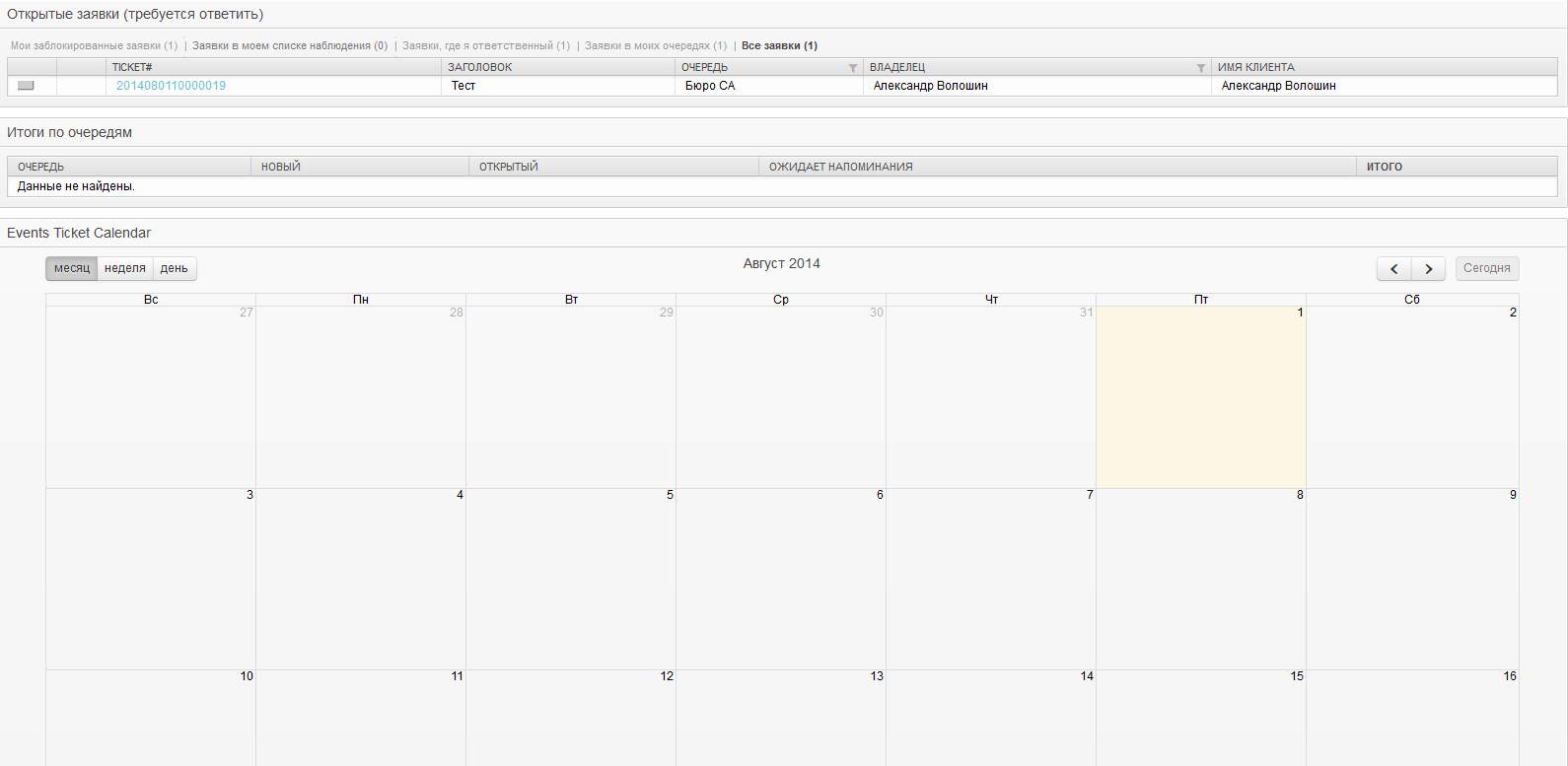Image resolution: width=1568 pixels, height=766 pixels.
Task: Switch calendar to неделя view
Action: pyautogui.click(x=125, y=268)
